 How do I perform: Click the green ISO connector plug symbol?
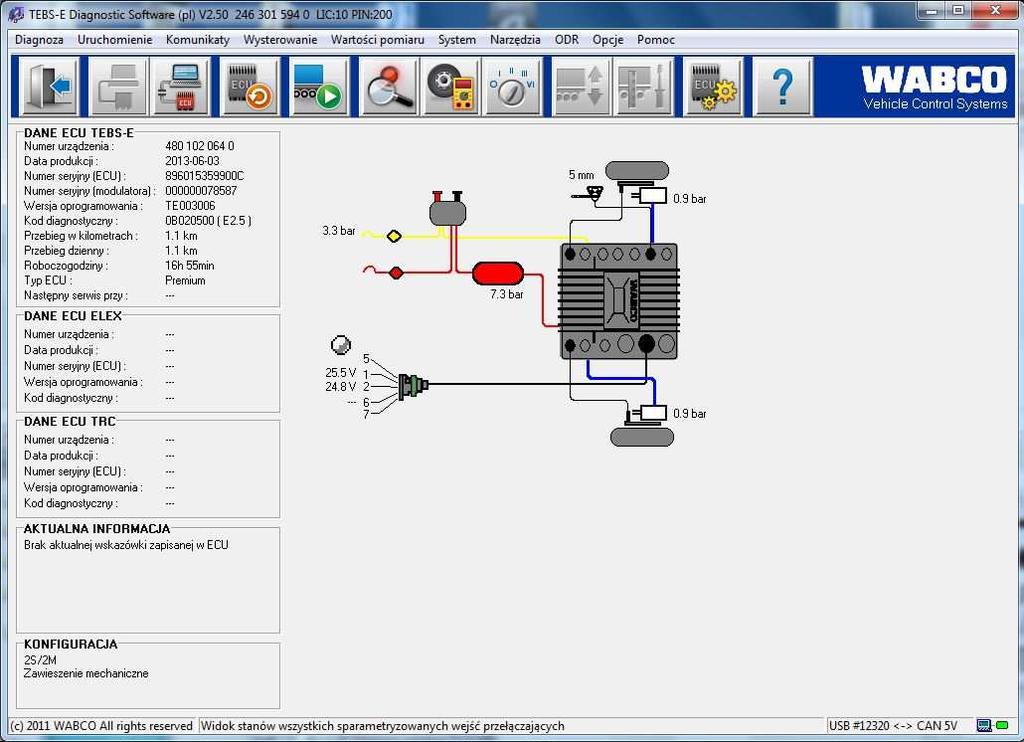coord(413,385)
